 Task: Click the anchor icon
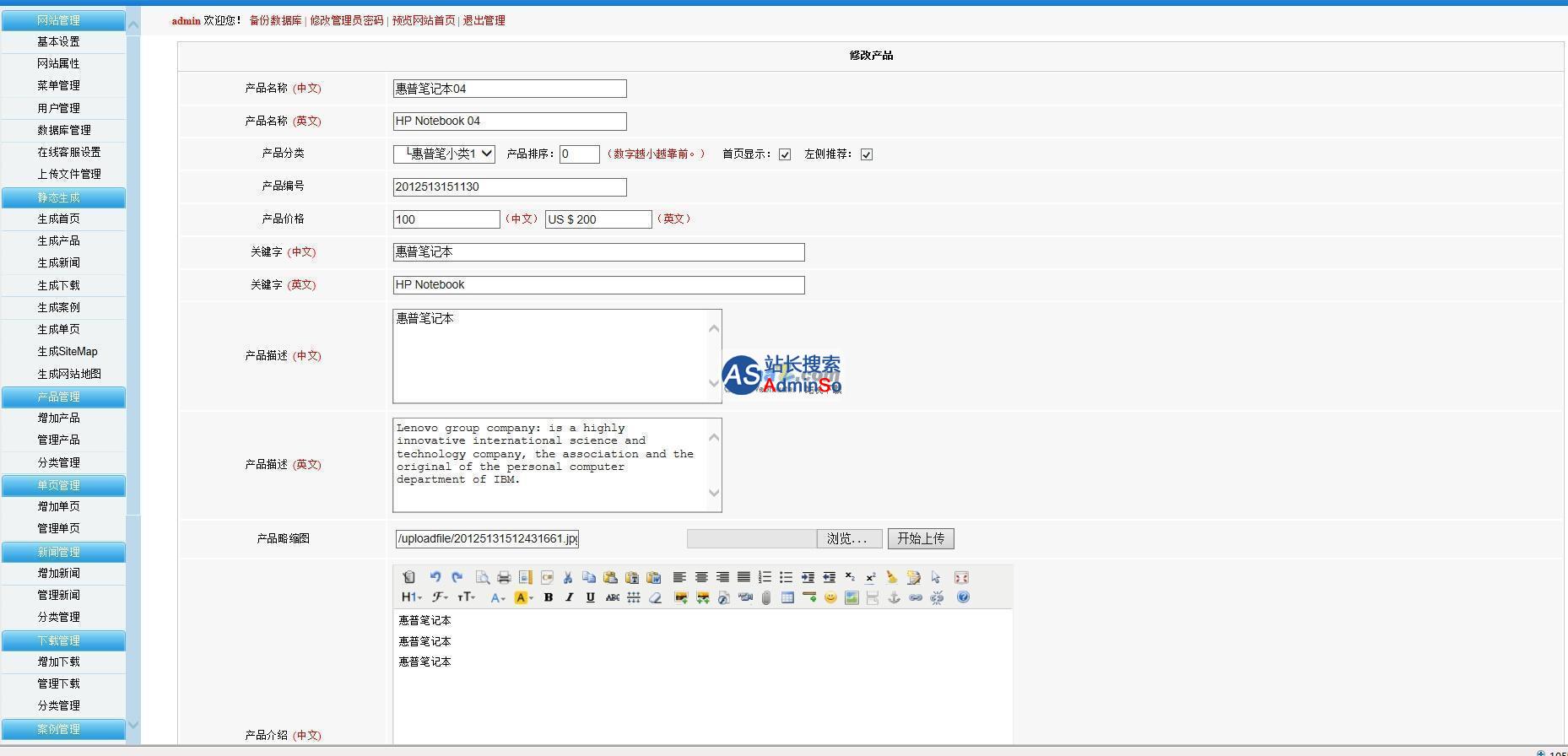(895, 597)
